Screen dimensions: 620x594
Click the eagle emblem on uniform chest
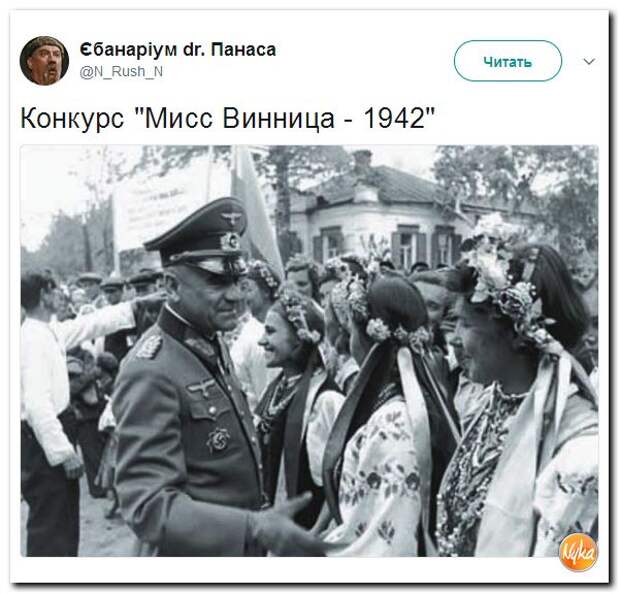[202, 386]
